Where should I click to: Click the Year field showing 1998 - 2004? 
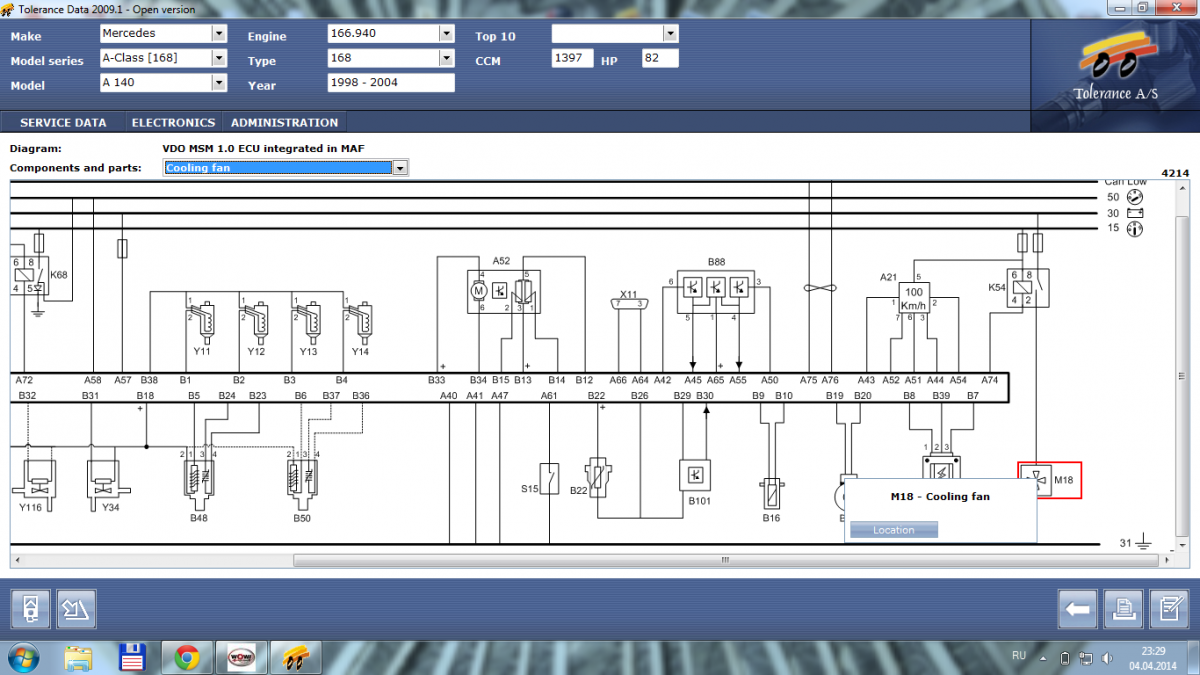391,83
